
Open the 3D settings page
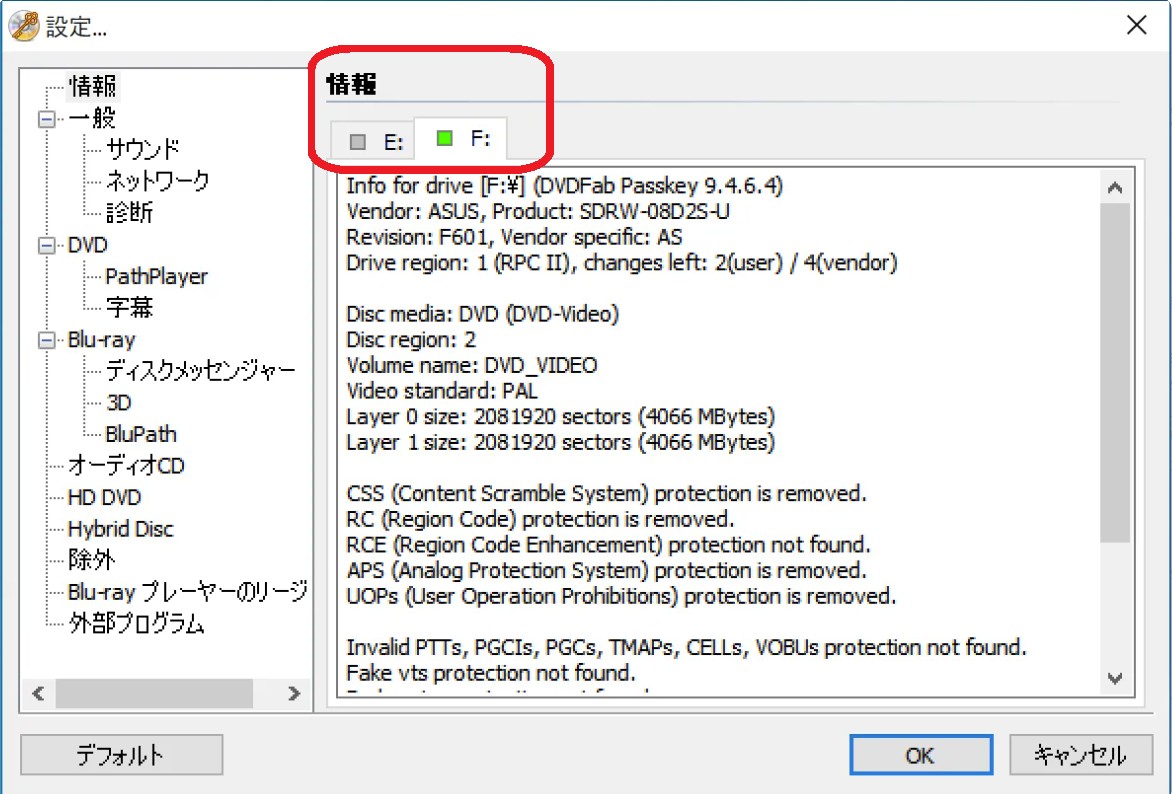click(x=119, y=403)
